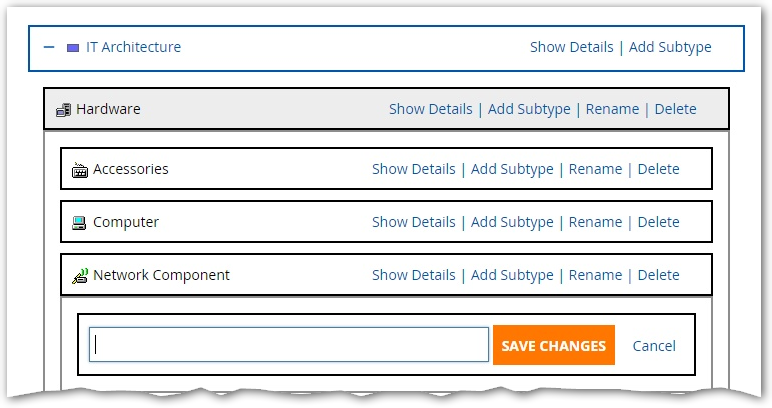The height and width of the screenshot is (408, 772).
Task: Show details for IT Architecture
Action: point(571,47)
